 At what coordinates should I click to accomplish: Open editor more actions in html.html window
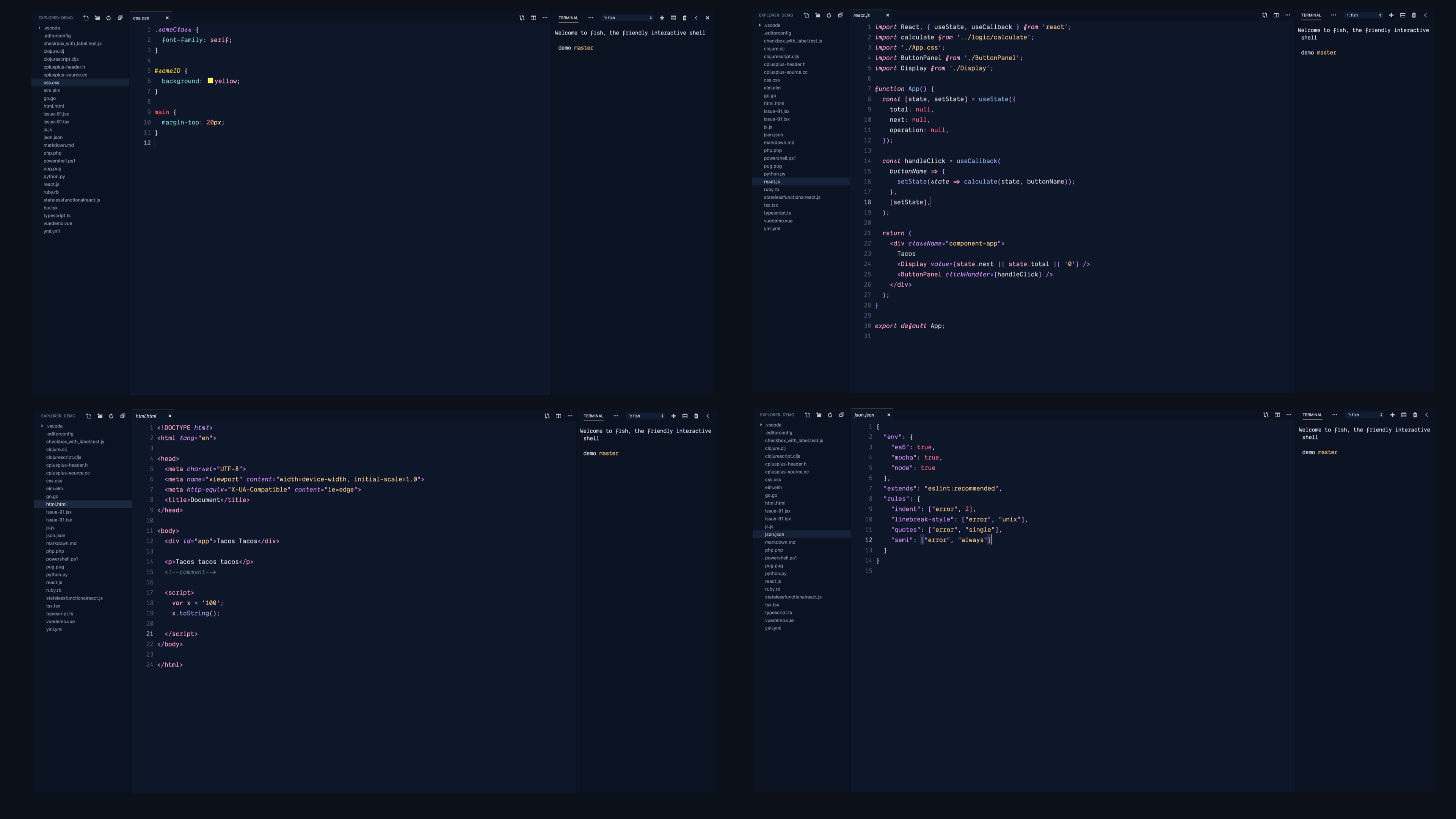pos(570,416)
